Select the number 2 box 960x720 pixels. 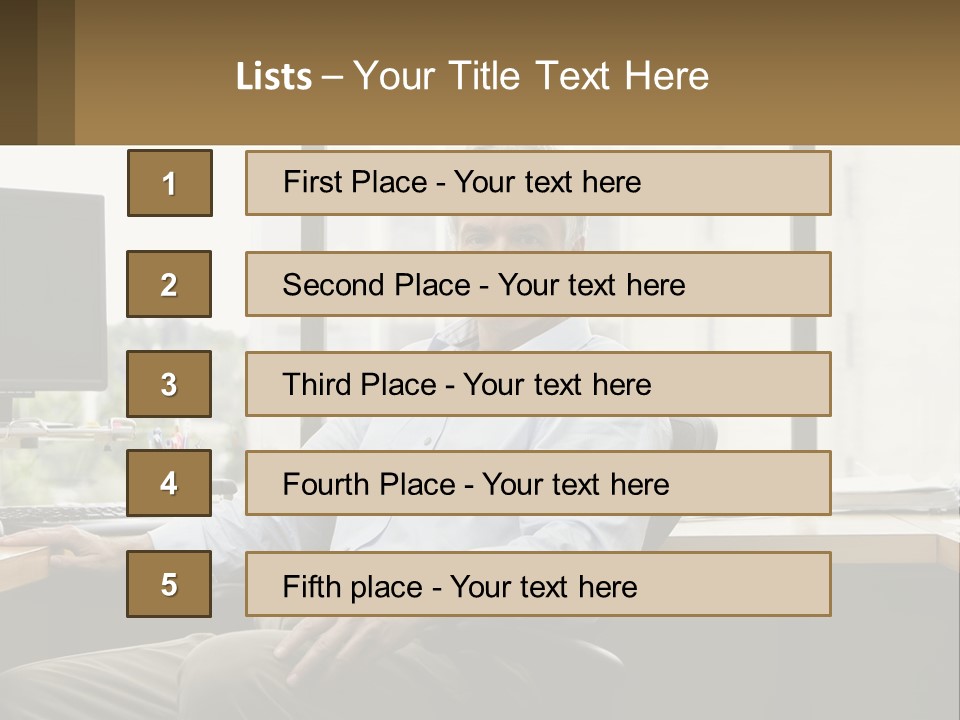(169, 284)
